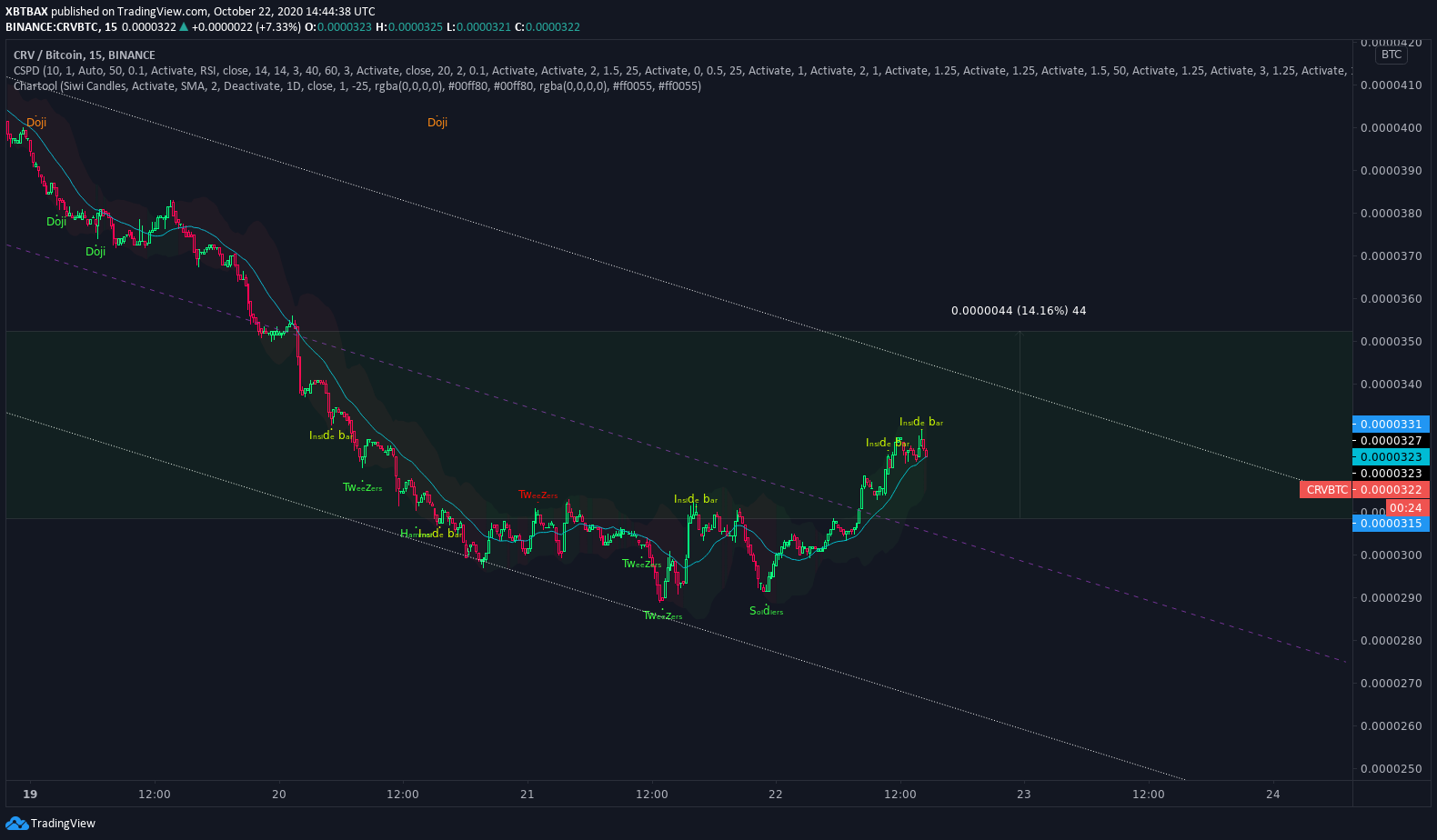Click date label 22 on time axis

click(776, 795)
